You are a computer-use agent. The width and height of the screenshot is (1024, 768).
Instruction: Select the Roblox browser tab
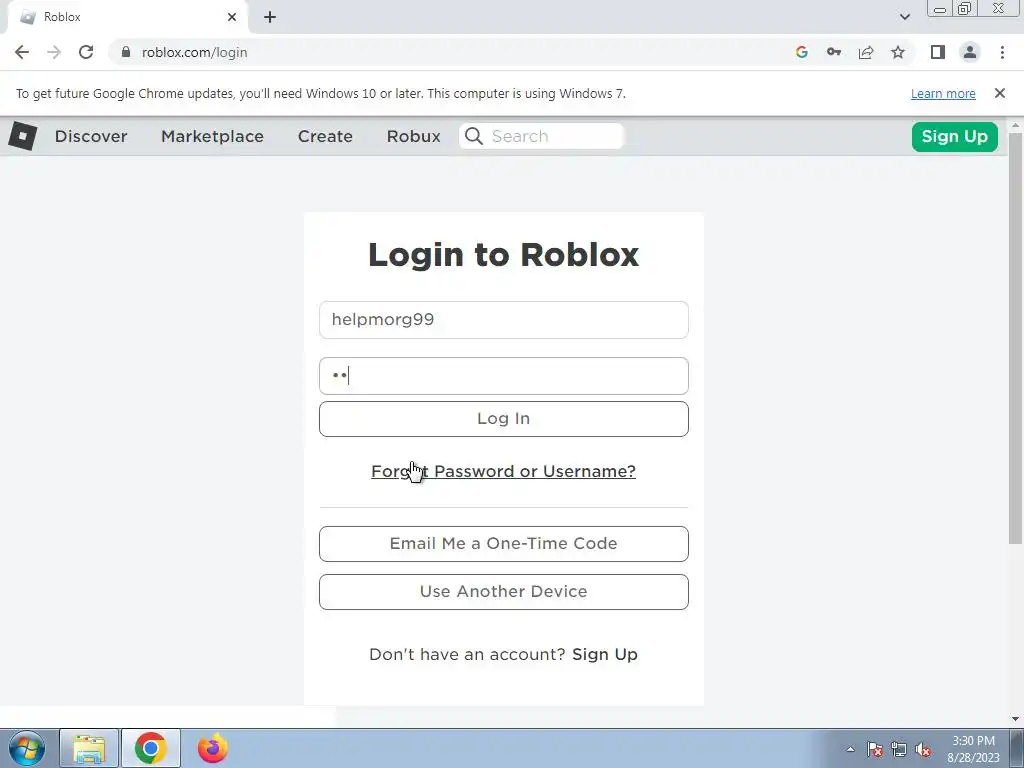[128, 17]
